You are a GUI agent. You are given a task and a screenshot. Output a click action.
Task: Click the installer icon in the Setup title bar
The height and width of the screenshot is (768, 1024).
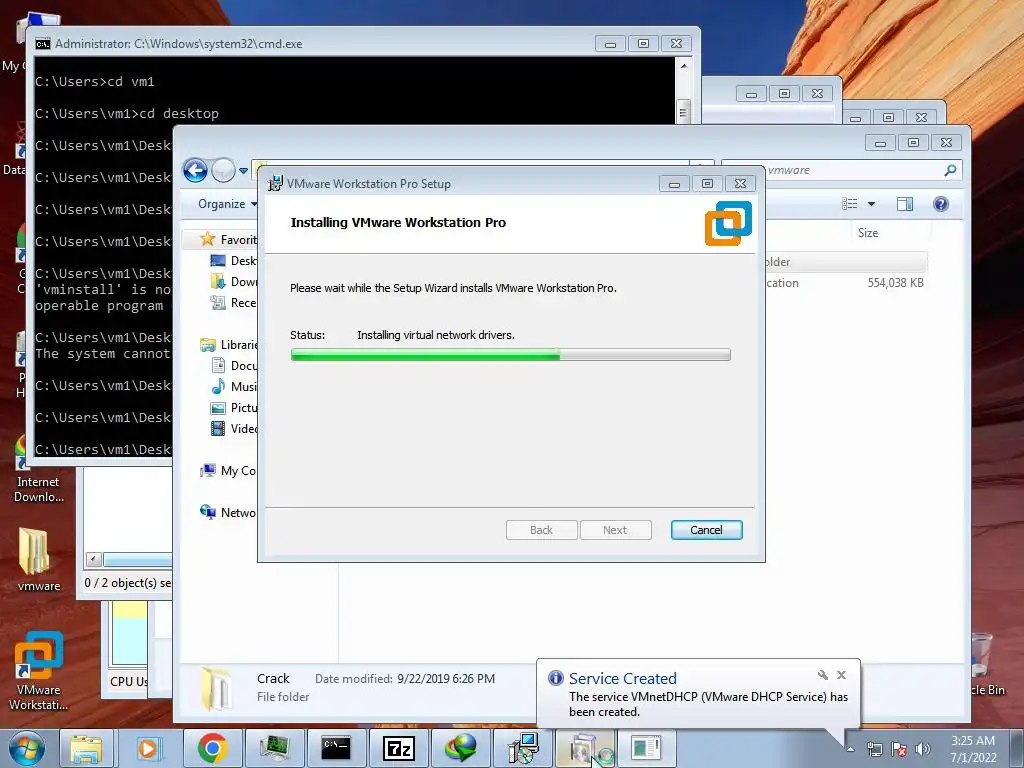click(x=276, y=184)
